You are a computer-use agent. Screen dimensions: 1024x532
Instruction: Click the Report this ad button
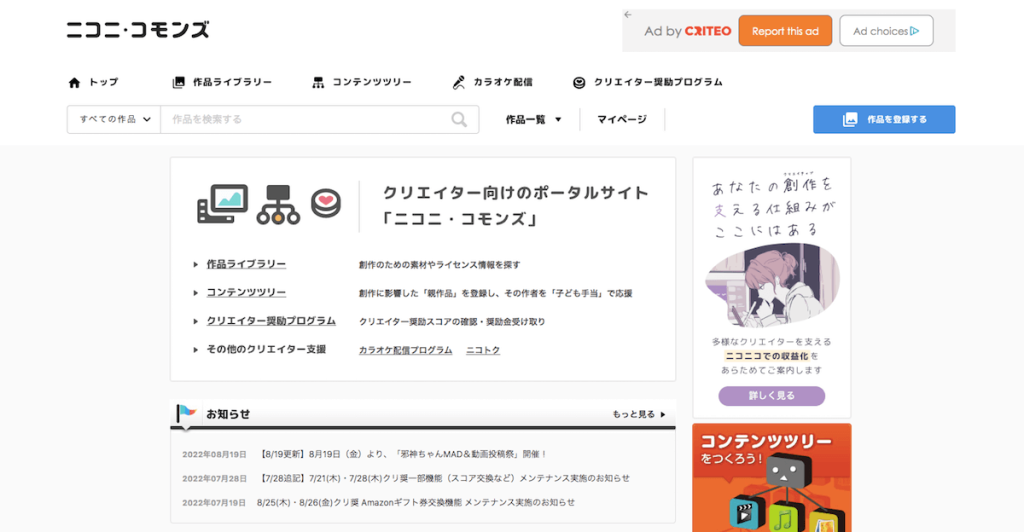pyautogui.click(x=785, y=31)
